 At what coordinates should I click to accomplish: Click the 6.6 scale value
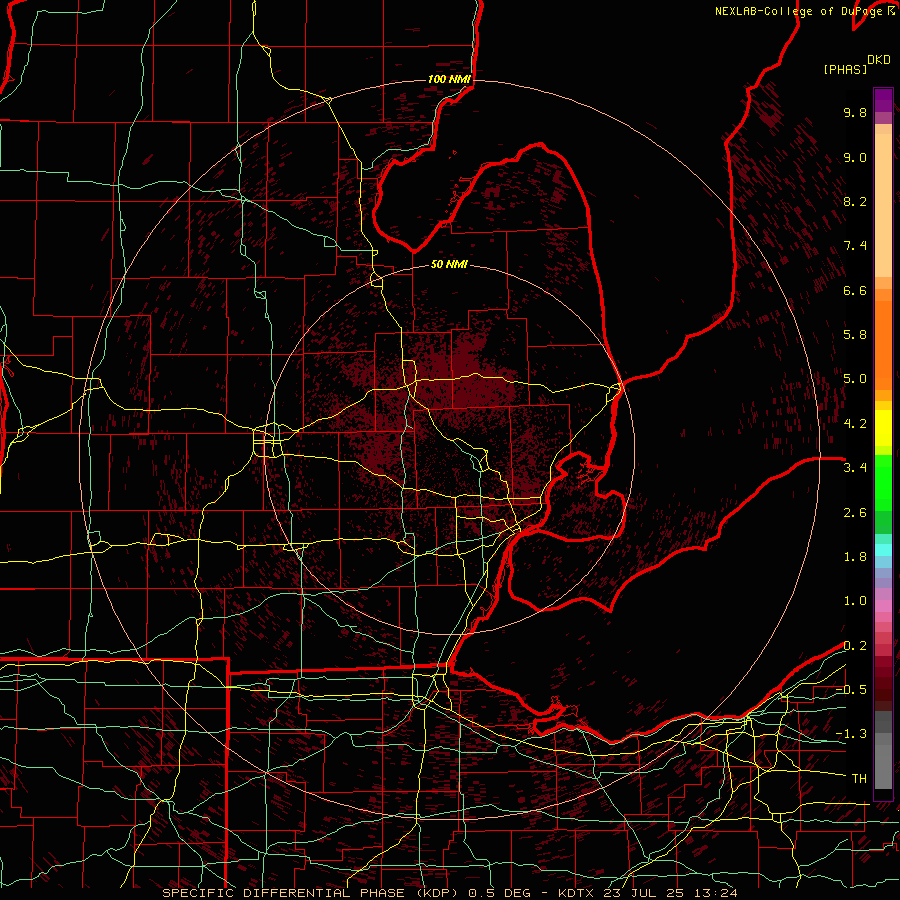tap(855, 291)
